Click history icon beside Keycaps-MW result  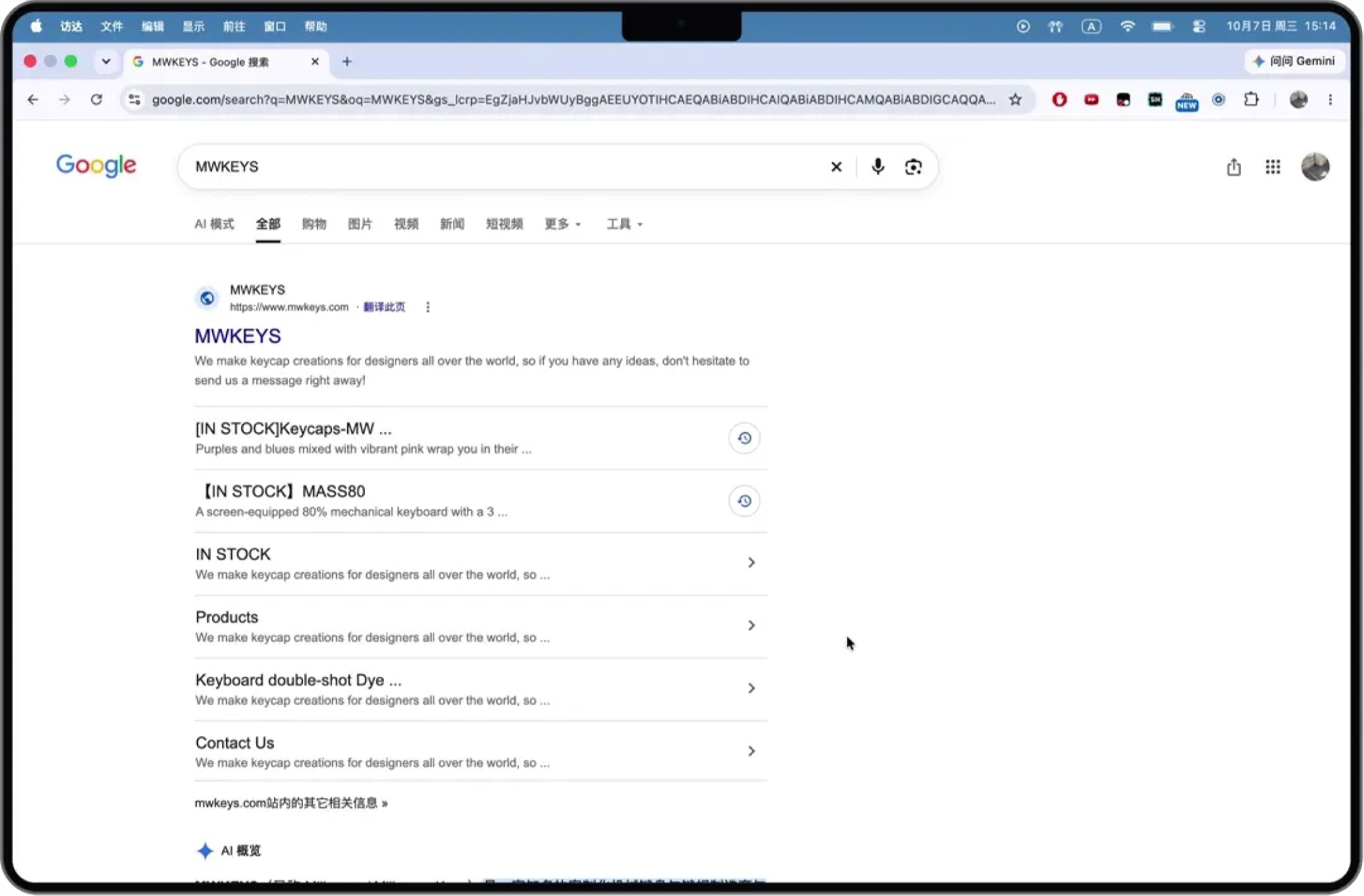[x=744, y=438]
